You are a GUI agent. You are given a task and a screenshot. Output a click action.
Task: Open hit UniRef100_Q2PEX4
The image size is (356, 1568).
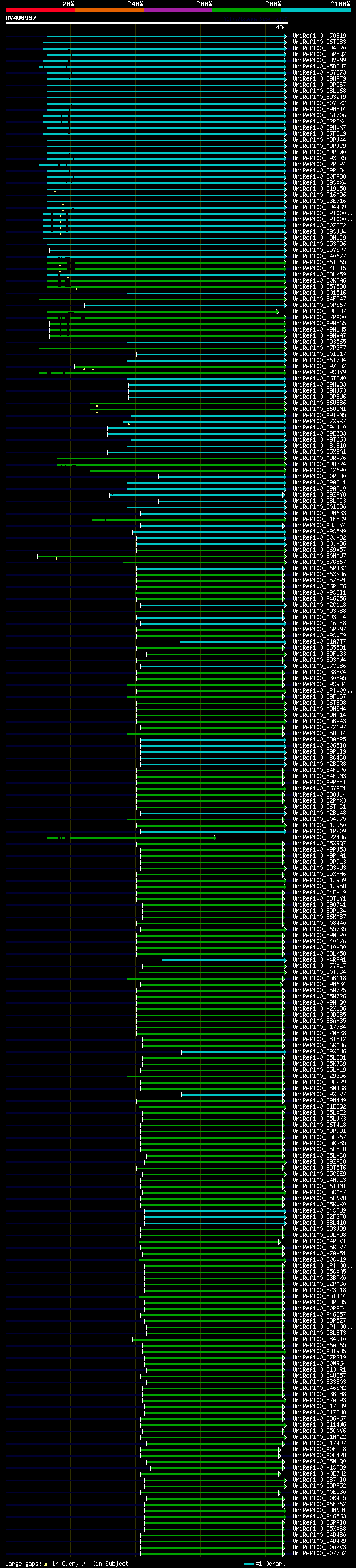319,121
